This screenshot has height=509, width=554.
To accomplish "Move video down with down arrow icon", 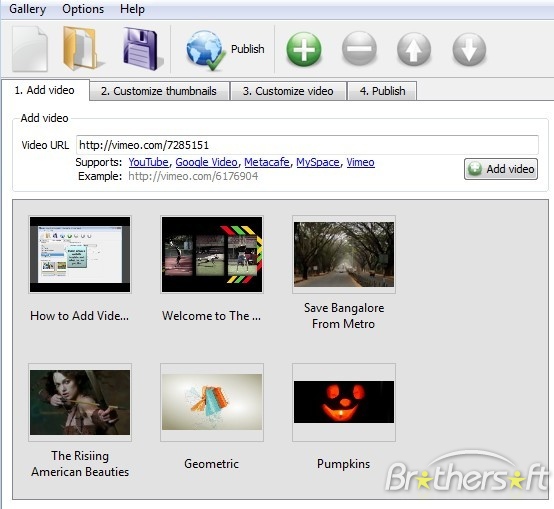I will 469,49.
